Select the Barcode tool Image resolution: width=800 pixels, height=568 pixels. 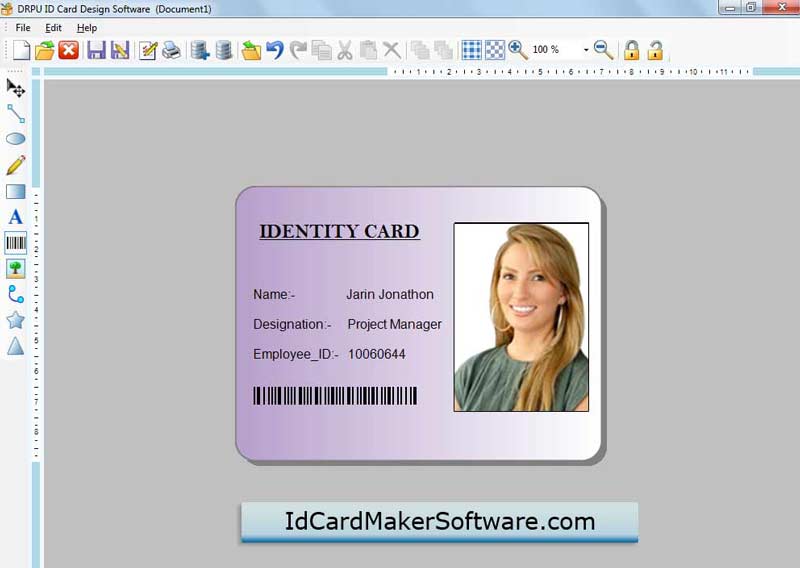[16, 243]
